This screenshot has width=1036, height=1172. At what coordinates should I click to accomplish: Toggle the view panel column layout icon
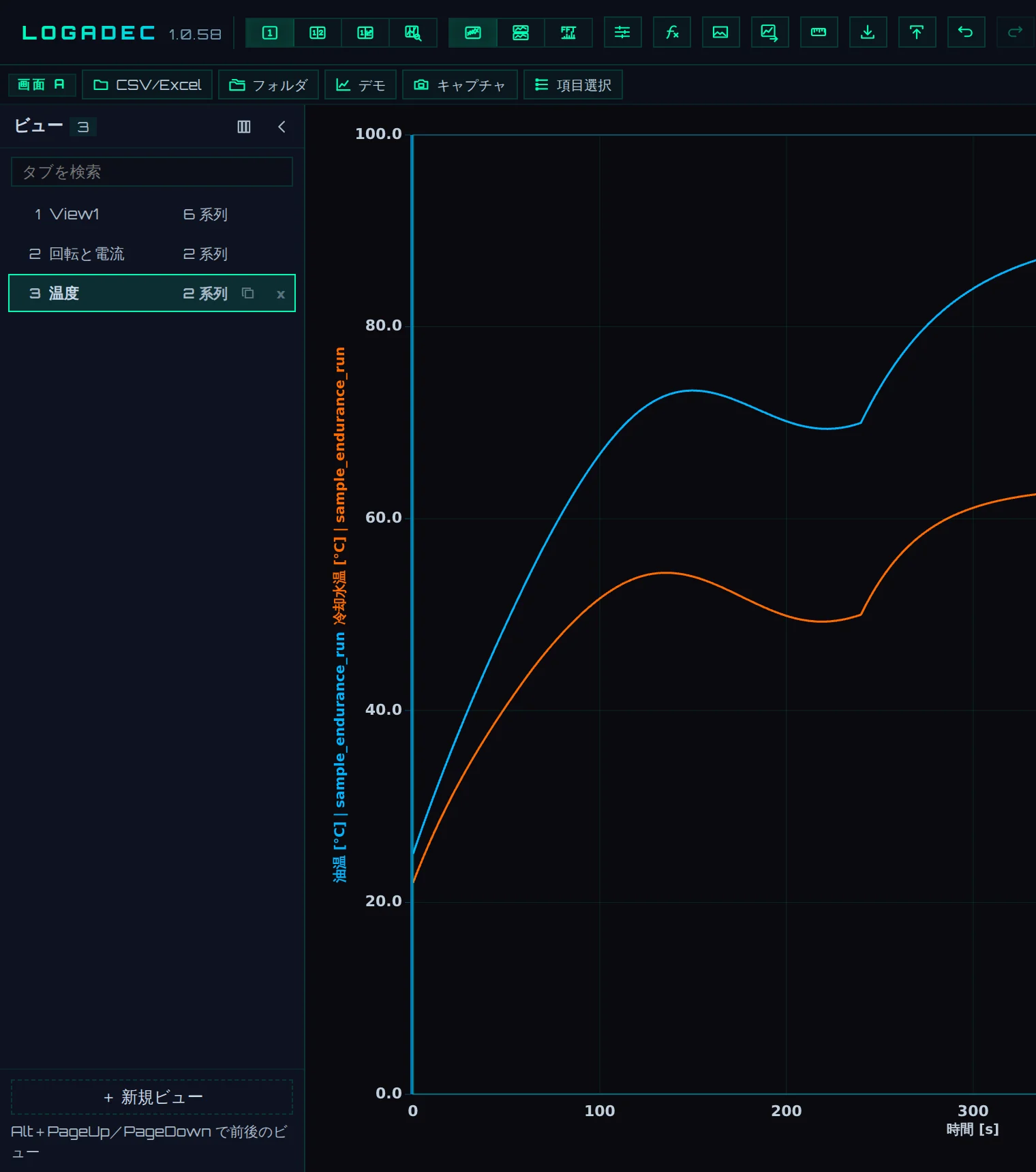pos(244,127)
